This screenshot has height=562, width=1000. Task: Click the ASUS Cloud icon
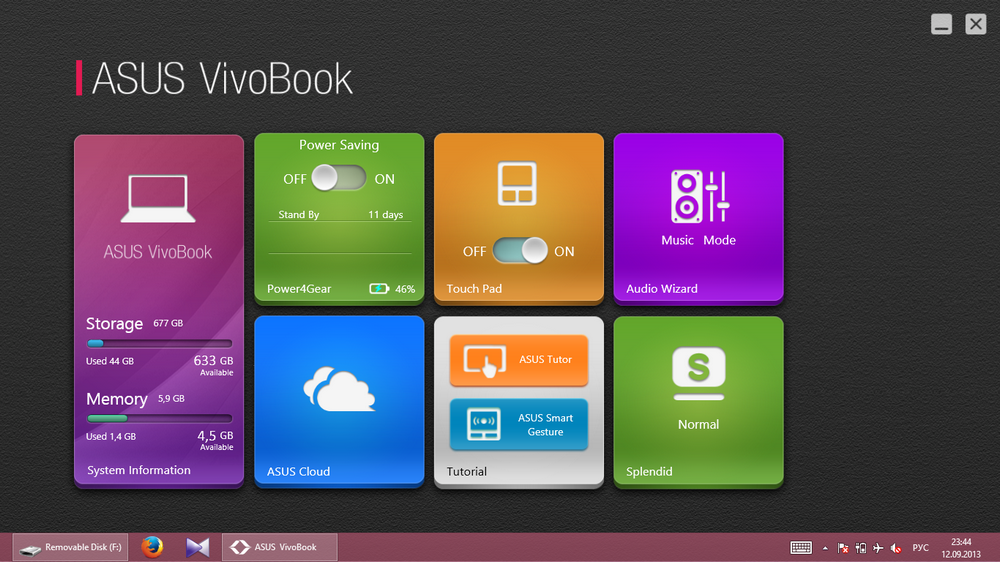coord(339,388)
